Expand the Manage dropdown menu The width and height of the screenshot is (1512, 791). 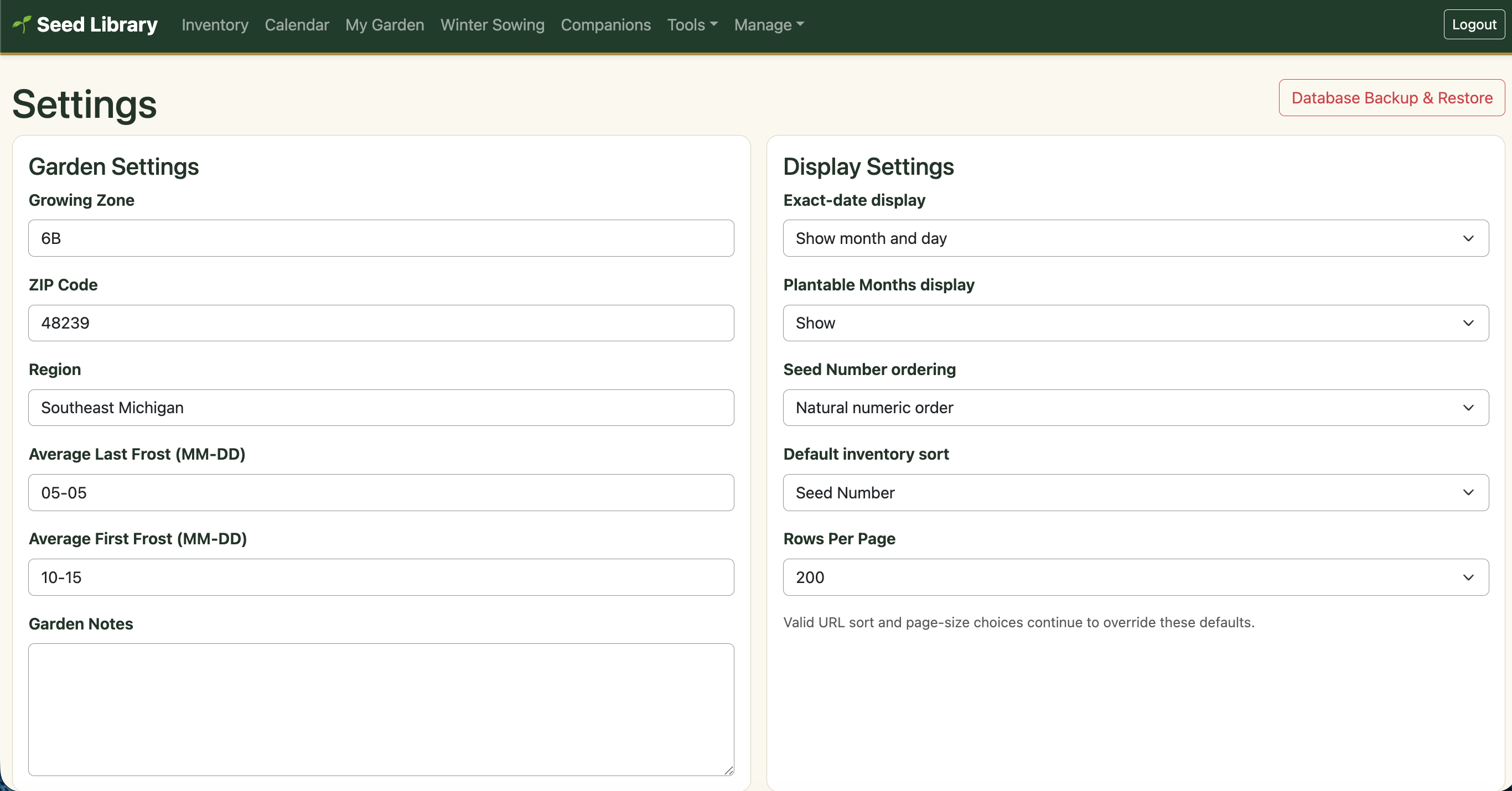769,25
